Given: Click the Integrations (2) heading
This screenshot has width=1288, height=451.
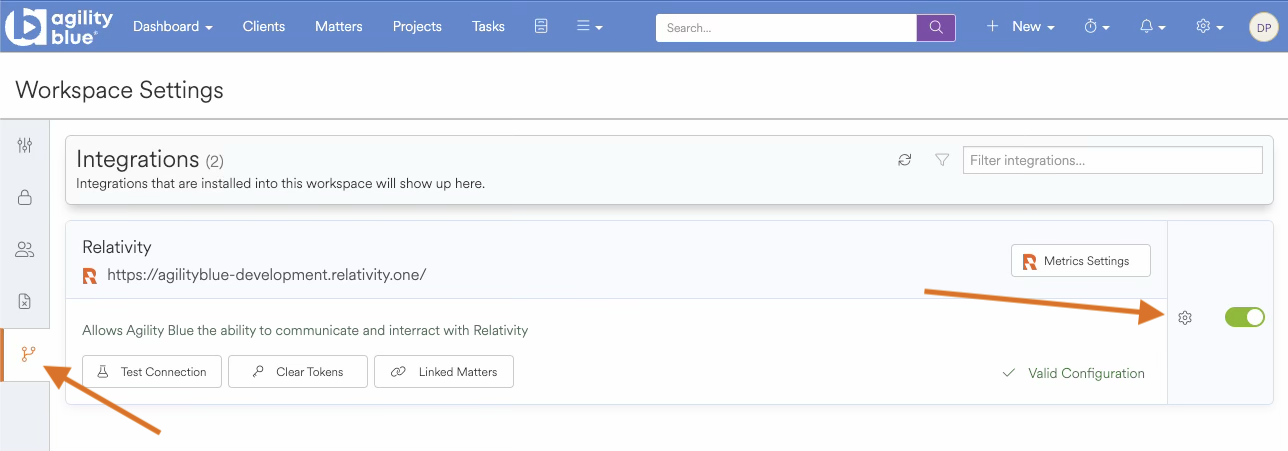Looking at the screenshot, I should (150, 160).
